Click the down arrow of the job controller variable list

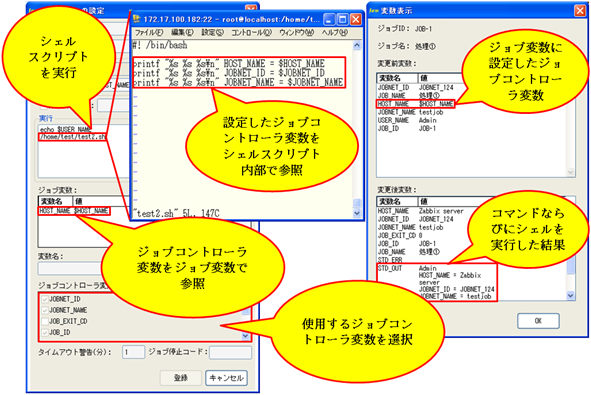coord(246,335)
